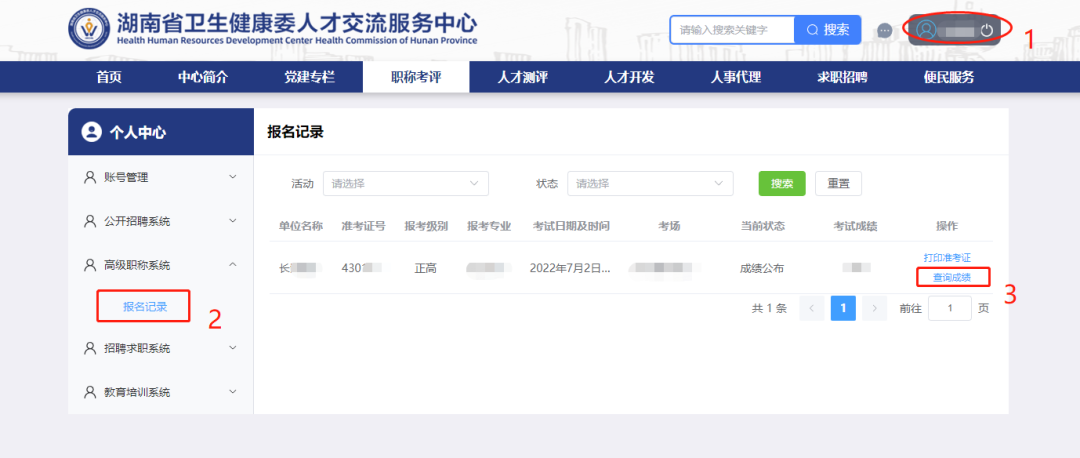Open the 活动 select dropdown
Viewport: 1080px width, 458px height.
click(x=405, y=184)
